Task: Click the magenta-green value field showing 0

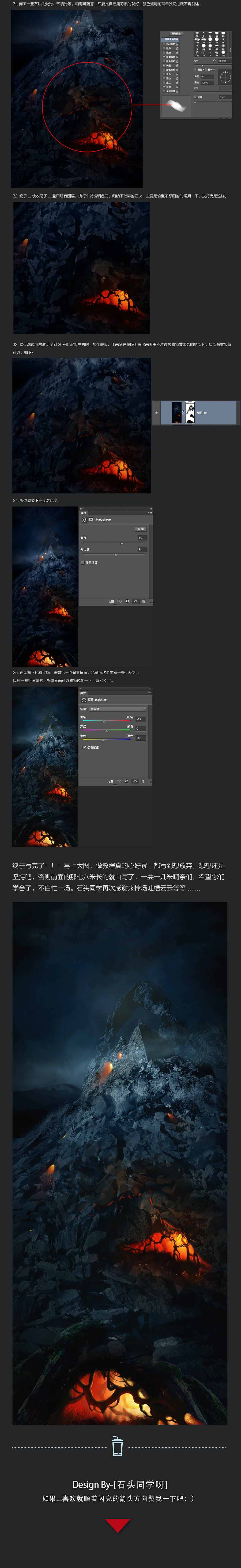Action: tap(141, 729)
